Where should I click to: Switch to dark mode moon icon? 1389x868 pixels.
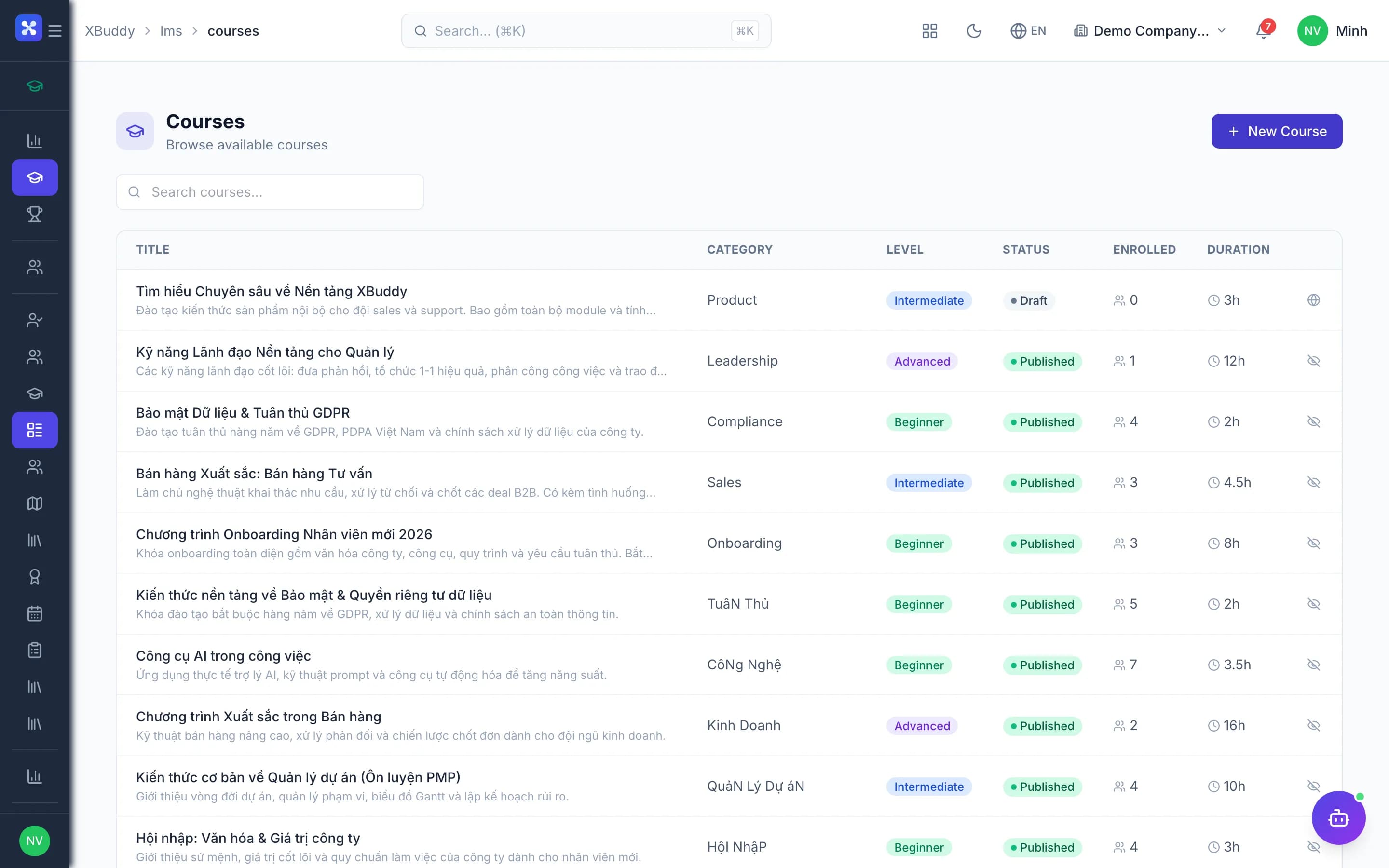(973, 31)
